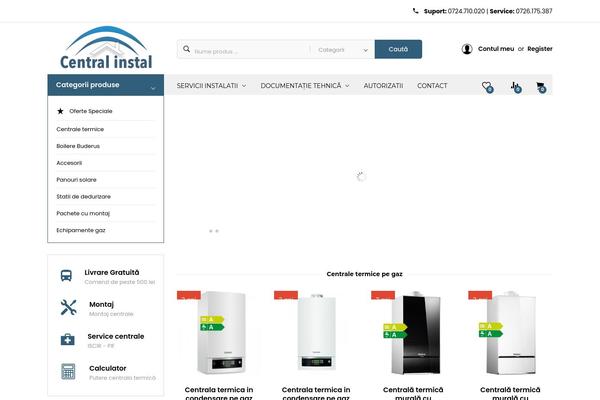Expand the SERVICII INSTALATII menu
The image size is (600, 400).
[211, 86]
